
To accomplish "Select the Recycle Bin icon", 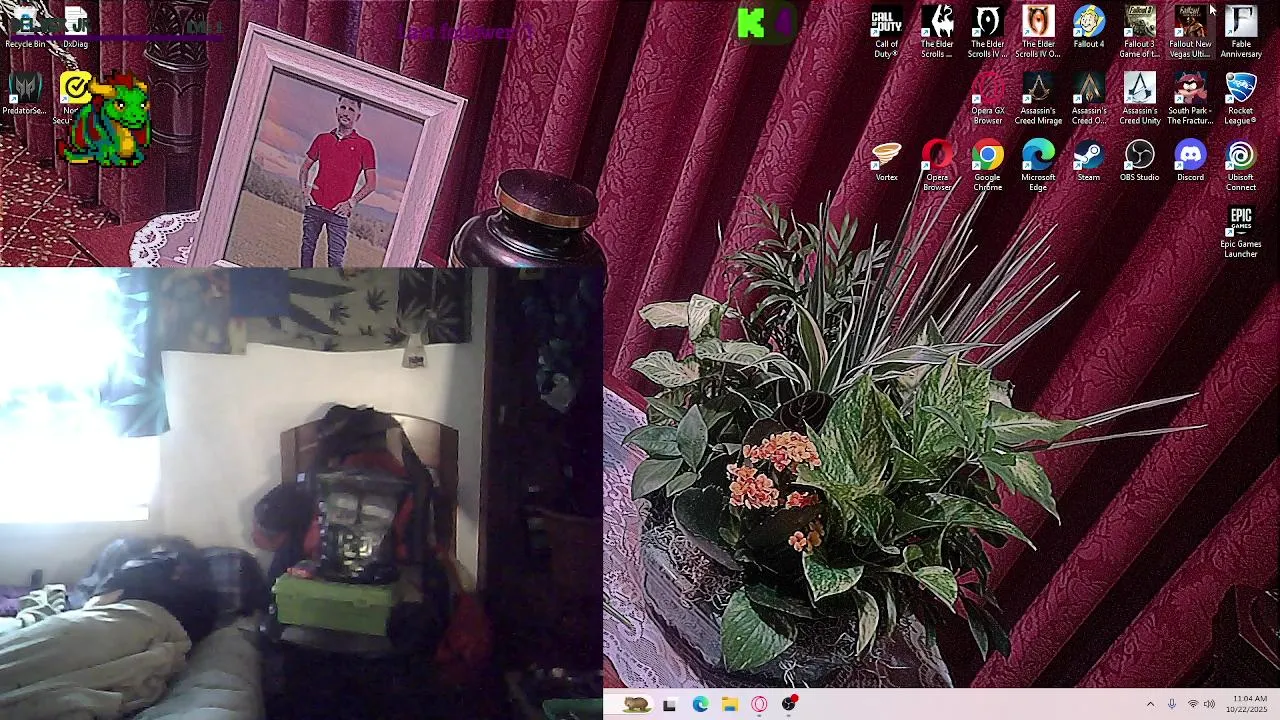I will 25,29.
